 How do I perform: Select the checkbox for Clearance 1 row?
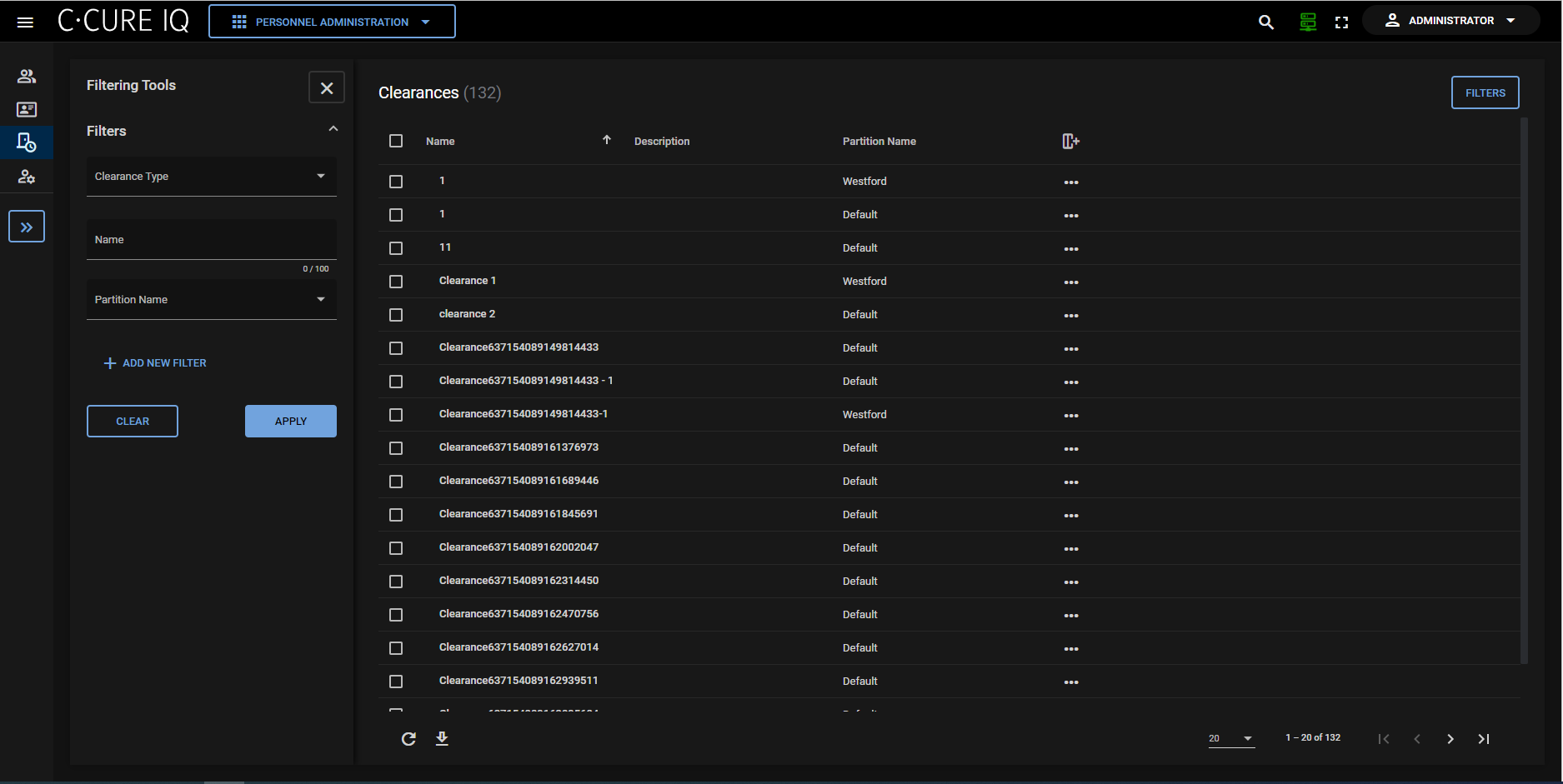396,282
